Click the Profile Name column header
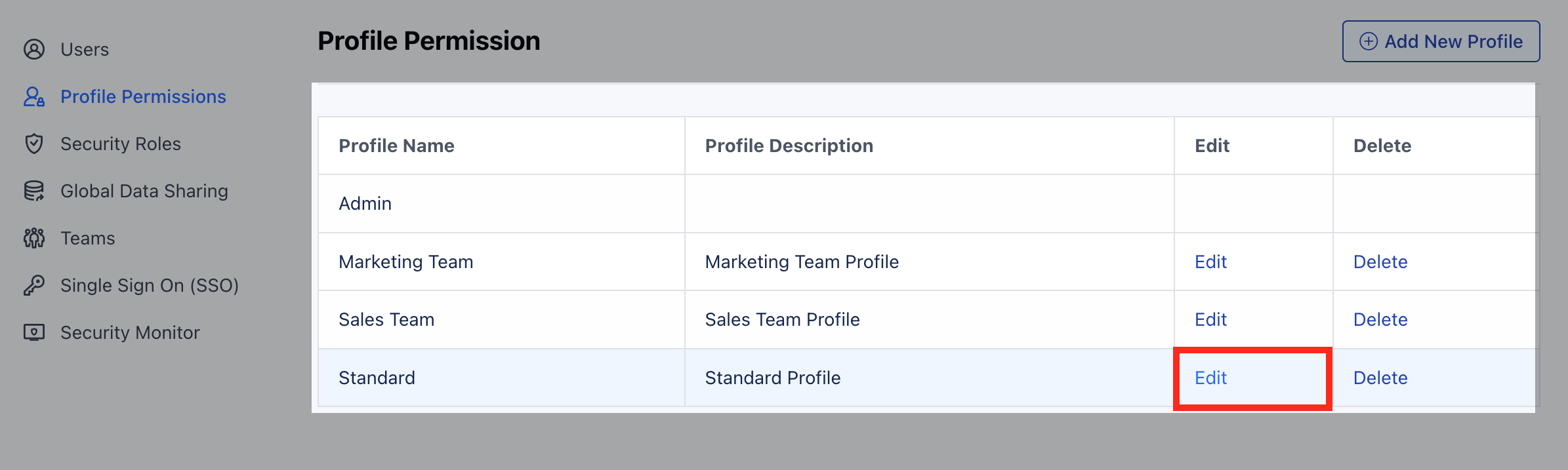 point(396,146)
